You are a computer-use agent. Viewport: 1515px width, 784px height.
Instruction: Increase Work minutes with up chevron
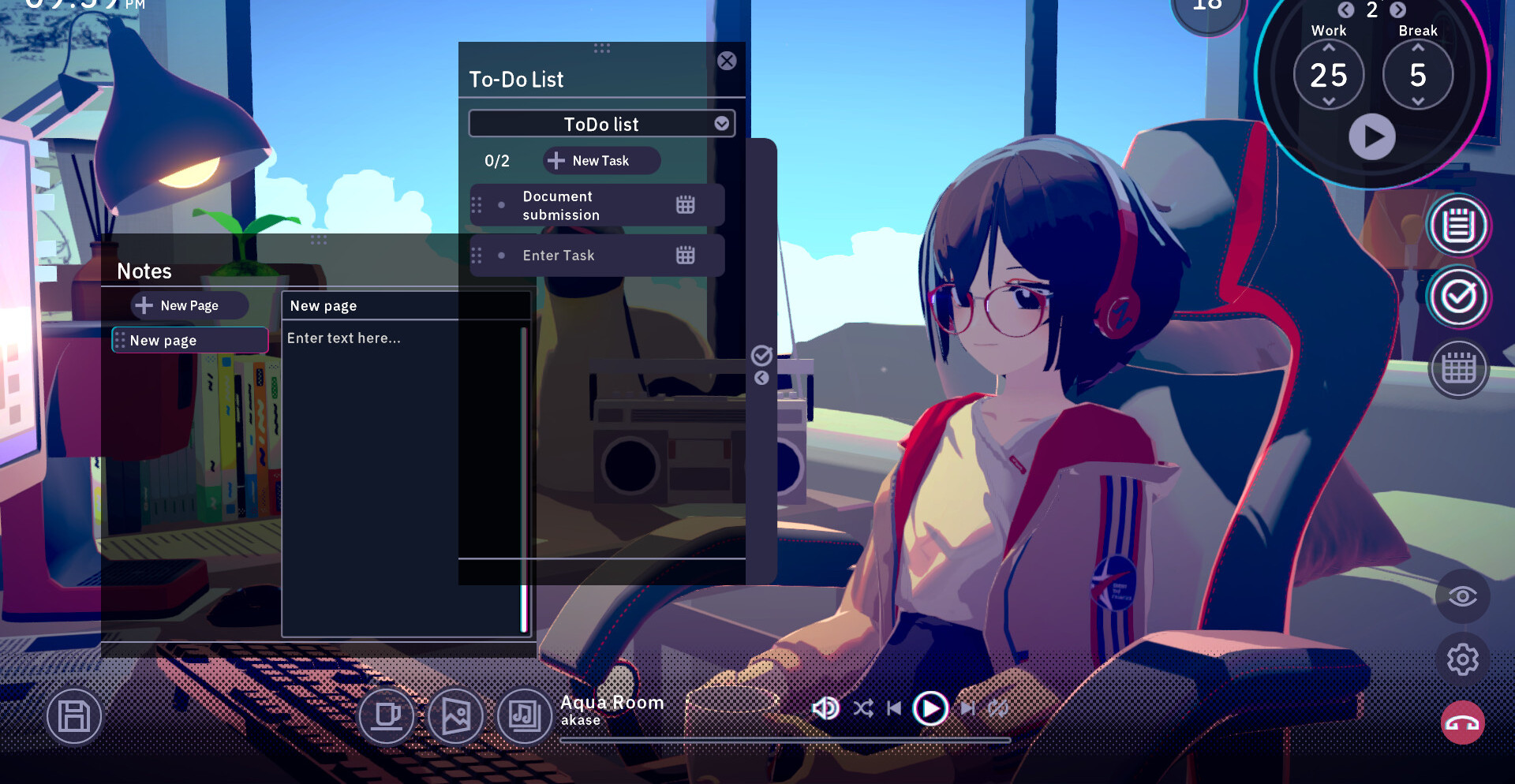pos(1329,48)
